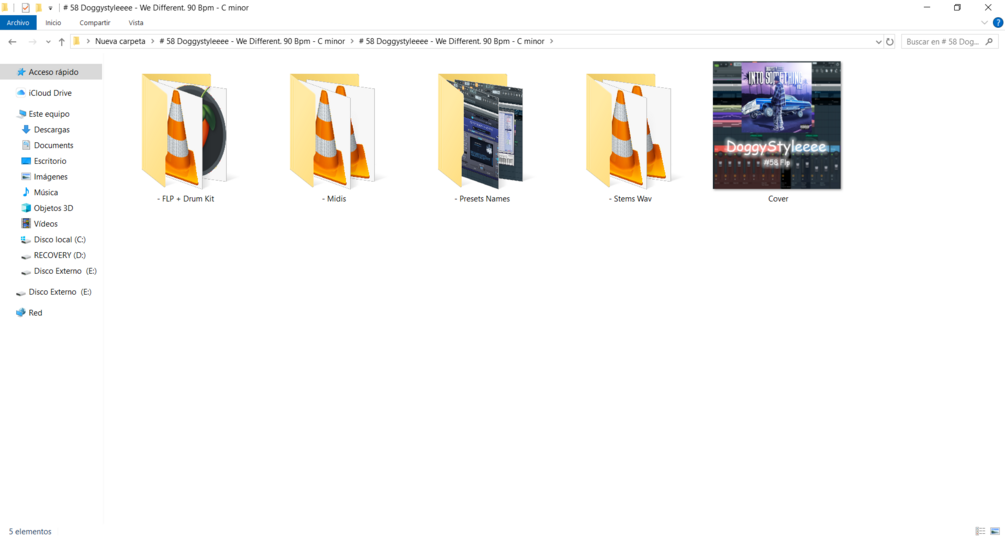Click the '- Presets Names' name label
The height and width of the screenshot is (539, 1005).
(x=482, y=199)
